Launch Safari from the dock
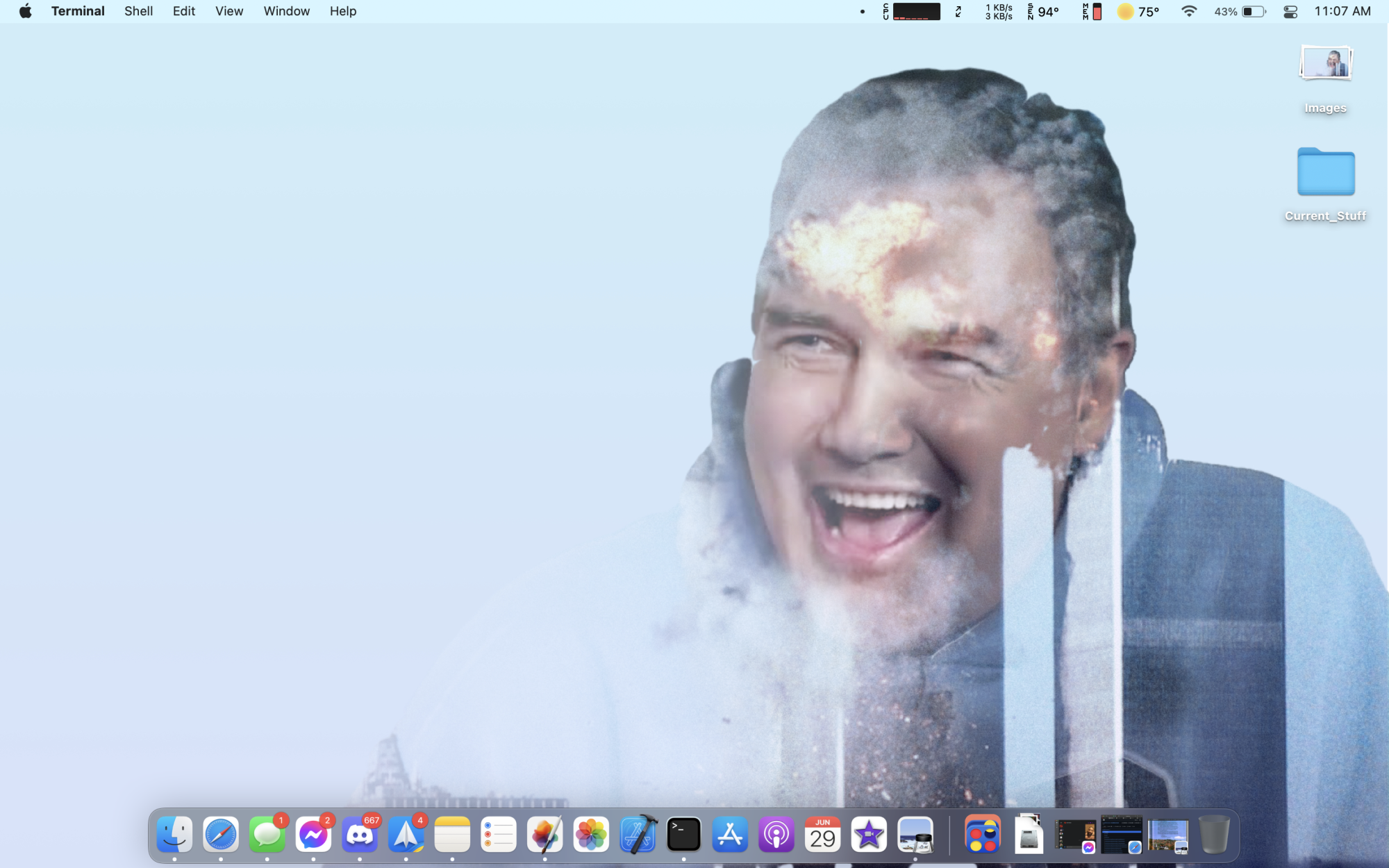This screenshot has height=868, width=1389. tap(221, 834)
